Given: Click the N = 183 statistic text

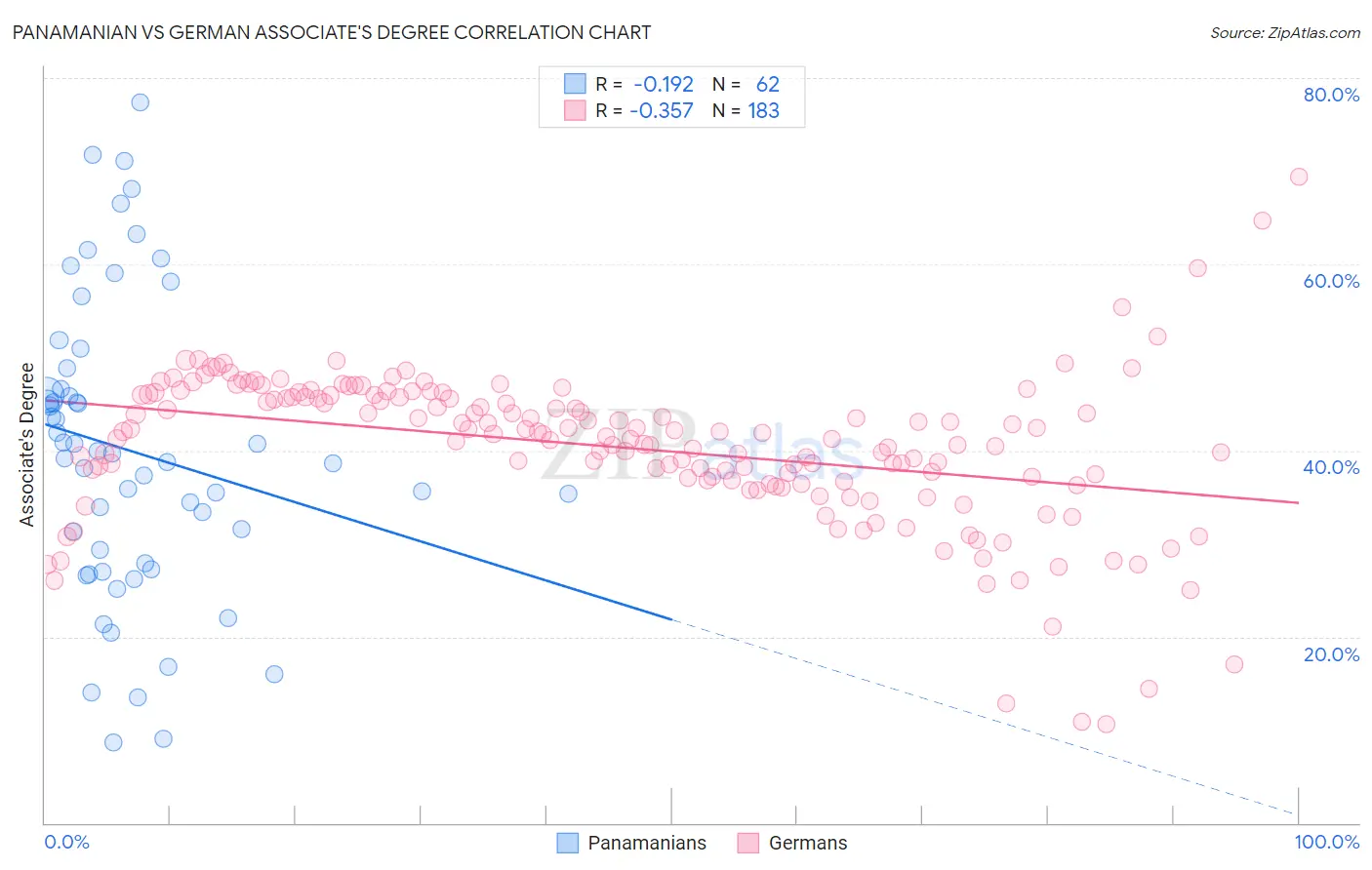Looking at the screenshot, I should click(x=746, y=110).
